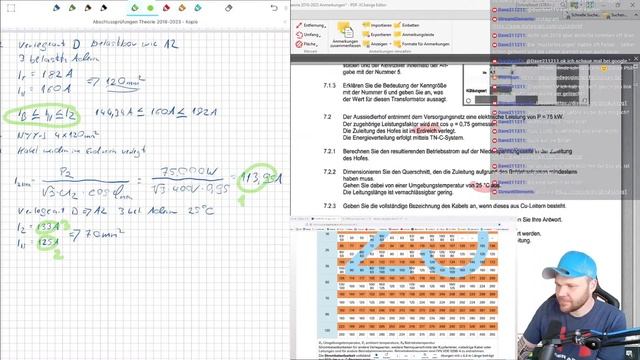Choose the Entfernung measure tool in PDF-XChange
The width and height of the screenshot is (640, 360).
(x=311, y=25)
